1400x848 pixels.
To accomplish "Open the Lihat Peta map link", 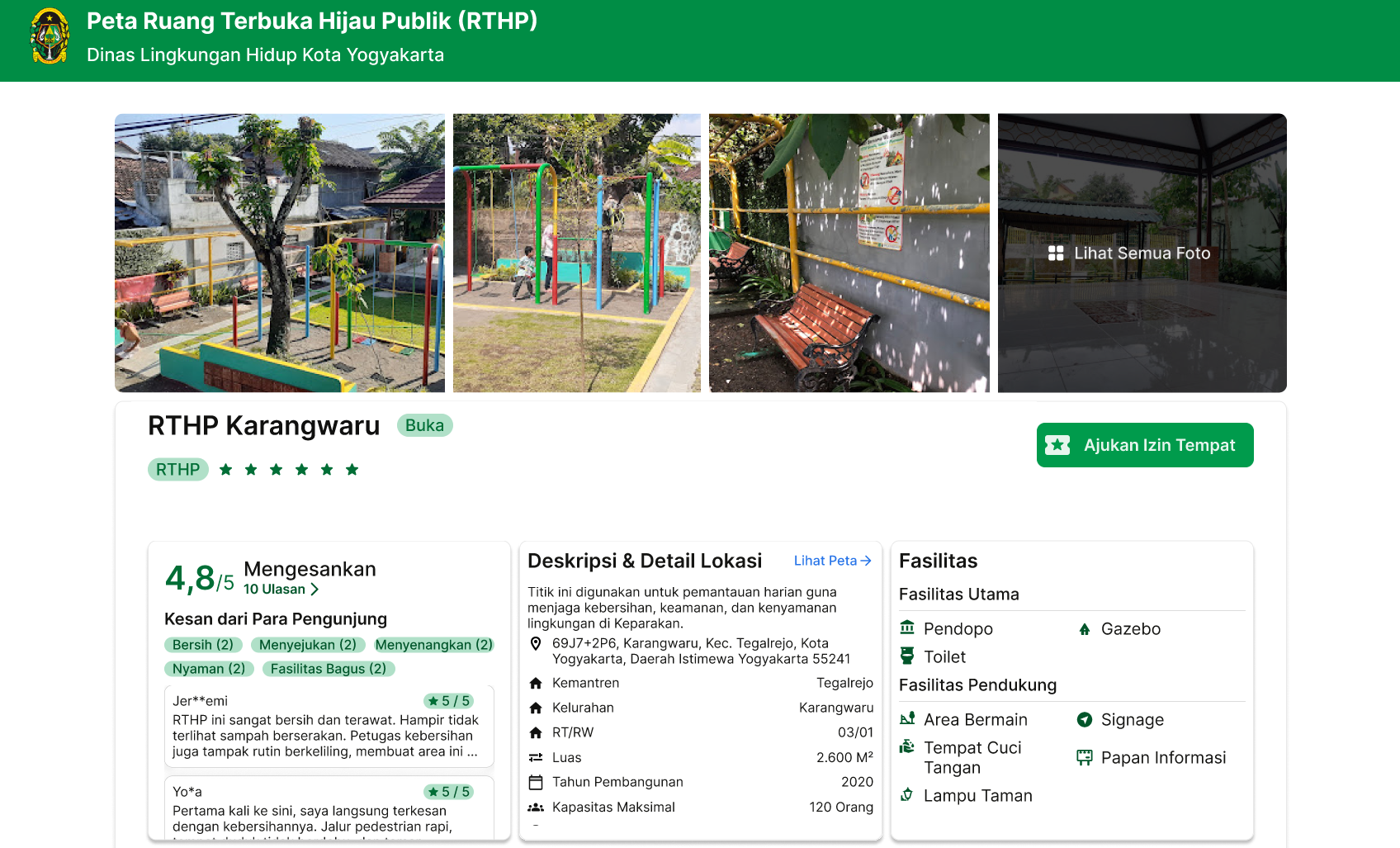I will point(833,561).
